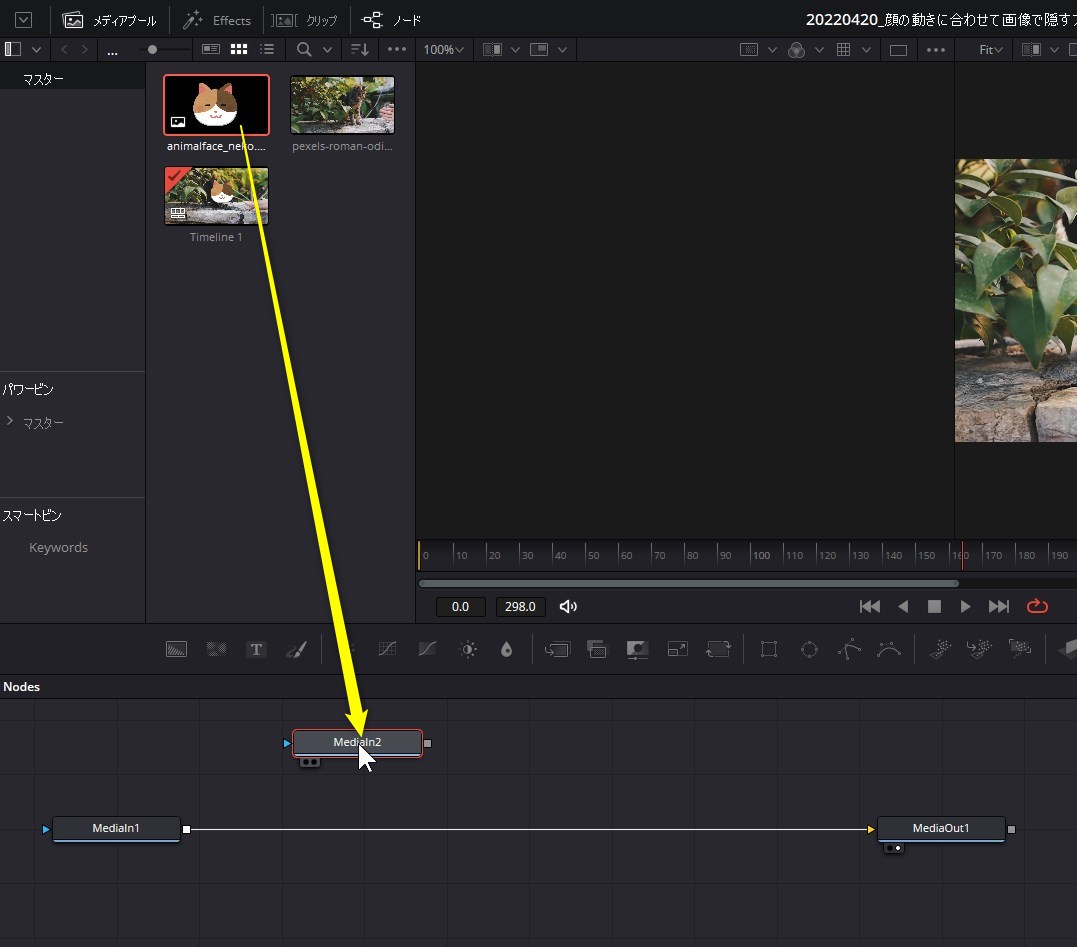Open the 100% viewer zoom dropdown
Screen dimensions: 1077x947
pyautogui.click(x=444, y=49)
